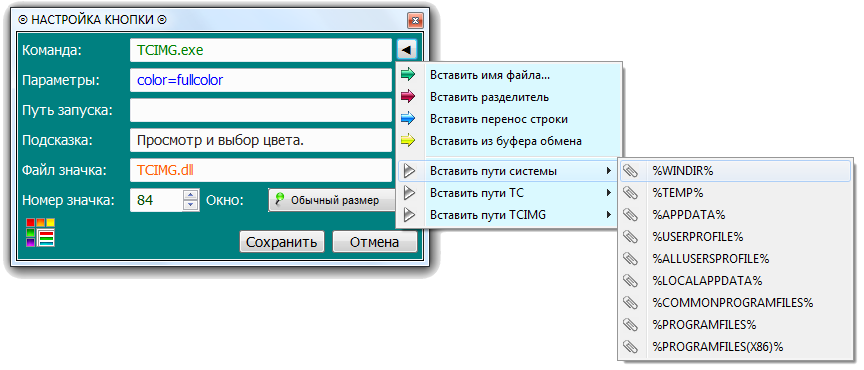The image size is (864, 370).
Task: Click green arrow icon for Вставить имя файла
Action: click(x=408, y=74)
